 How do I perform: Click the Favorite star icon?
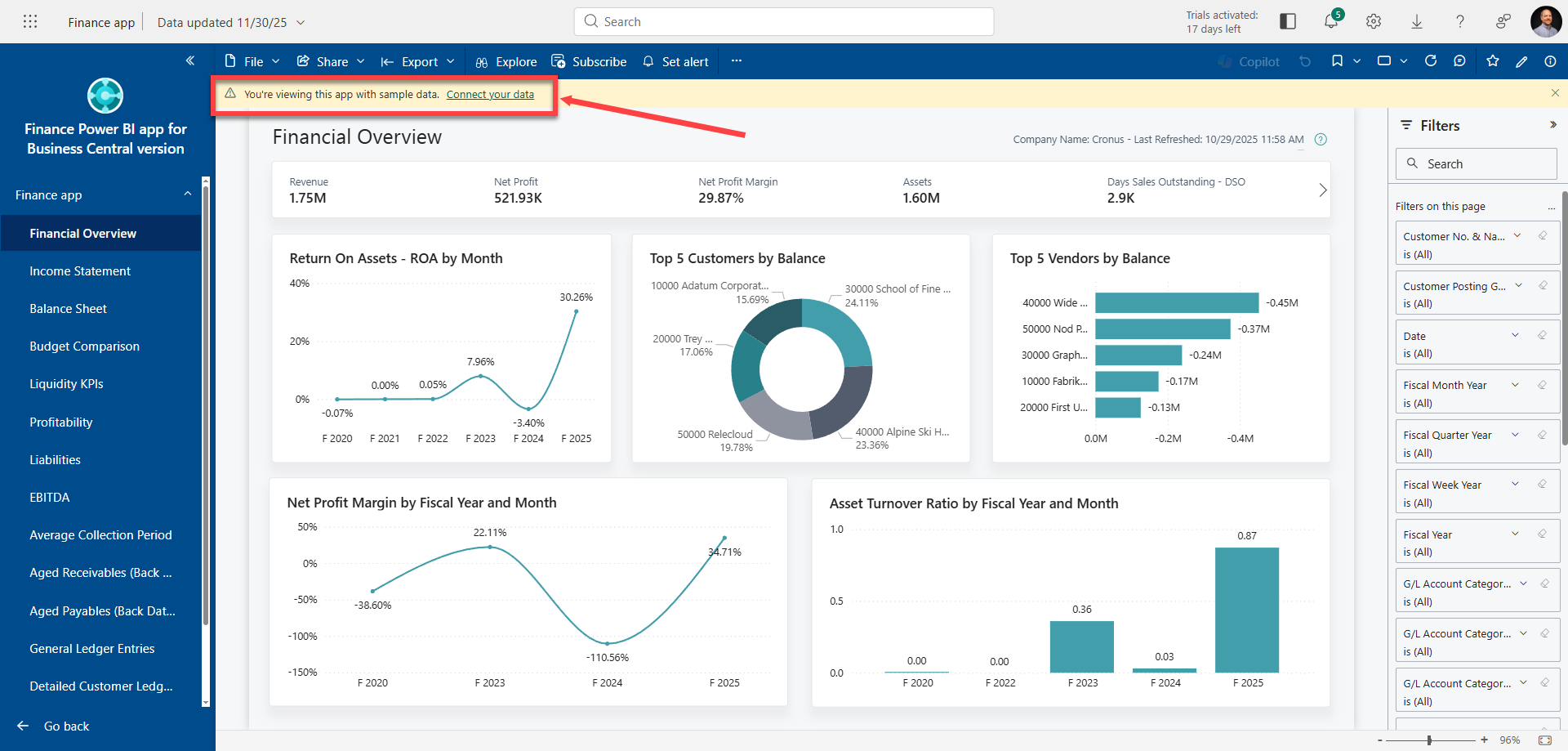point(1493,61)
